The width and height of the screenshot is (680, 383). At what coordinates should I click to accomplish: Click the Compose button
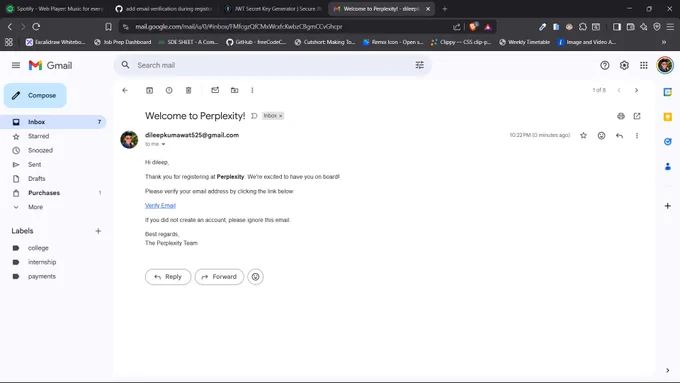point(35,95)
